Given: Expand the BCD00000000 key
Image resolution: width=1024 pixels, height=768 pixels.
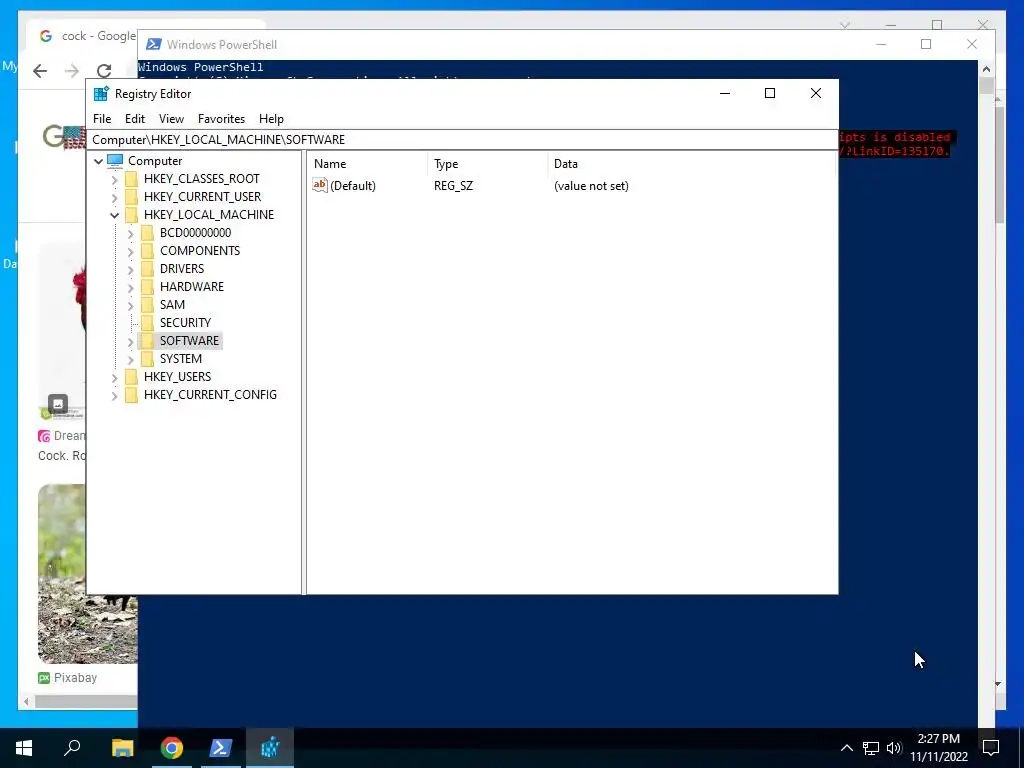Looking at the screenshot, I should 130,233.
